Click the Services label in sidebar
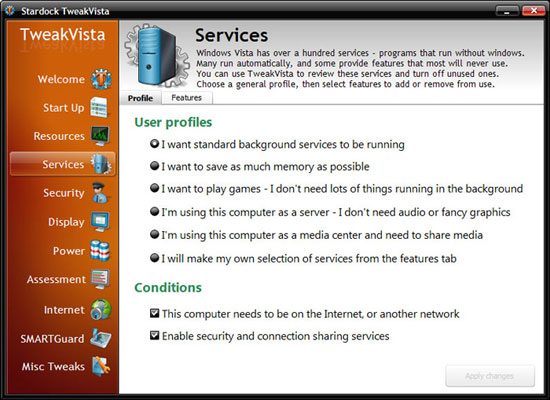 coord(63,165)
